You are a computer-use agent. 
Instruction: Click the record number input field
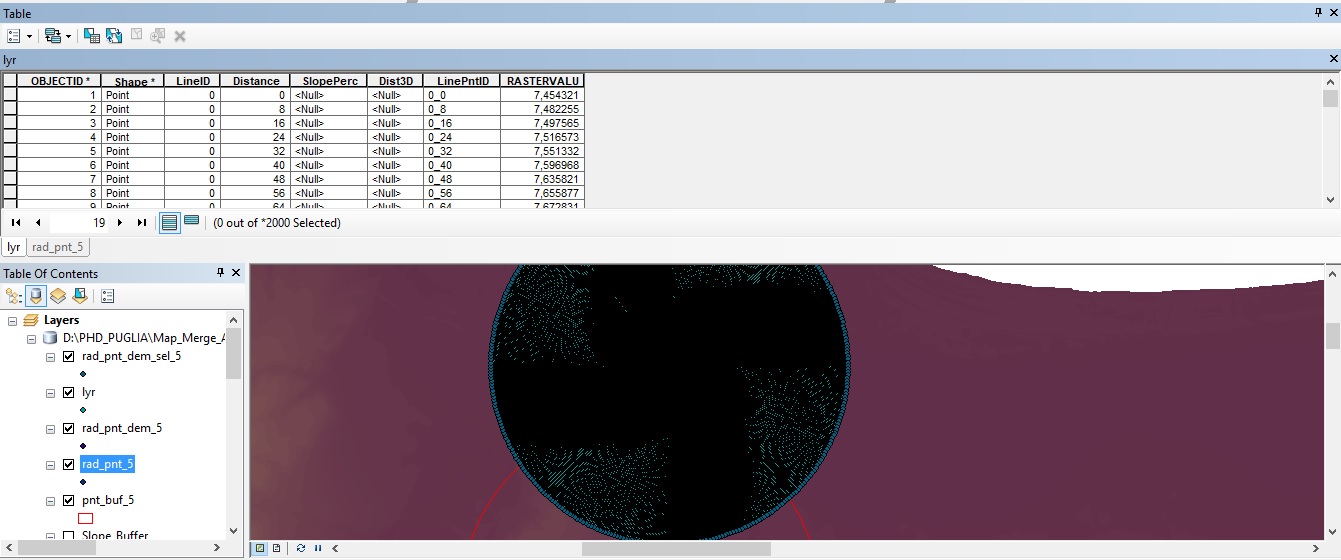point(78,223)
